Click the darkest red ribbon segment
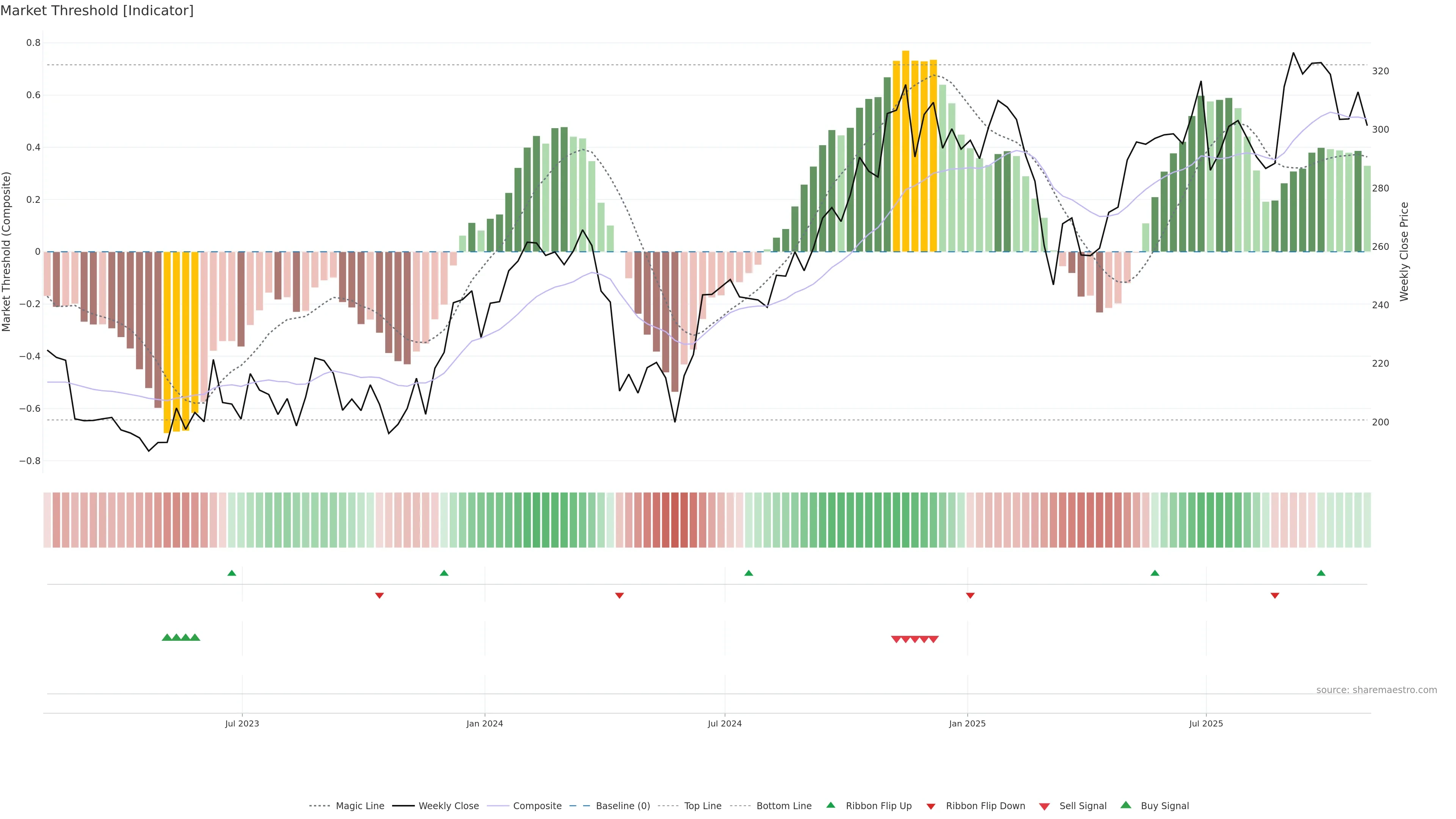1456x819 pixels. click(x=674, y=520)
